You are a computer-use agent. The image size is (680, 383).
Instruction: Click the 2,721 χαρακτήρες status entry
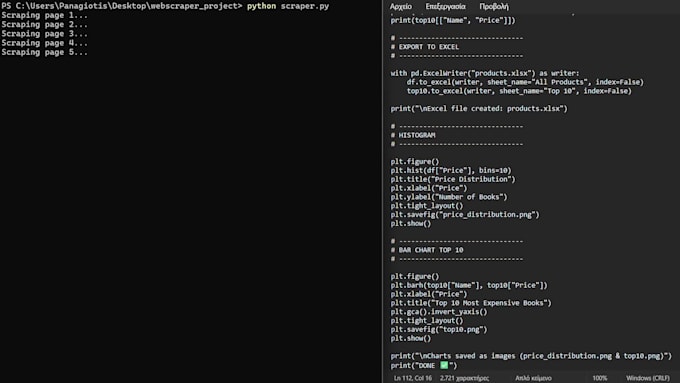(x=464, y=378)
